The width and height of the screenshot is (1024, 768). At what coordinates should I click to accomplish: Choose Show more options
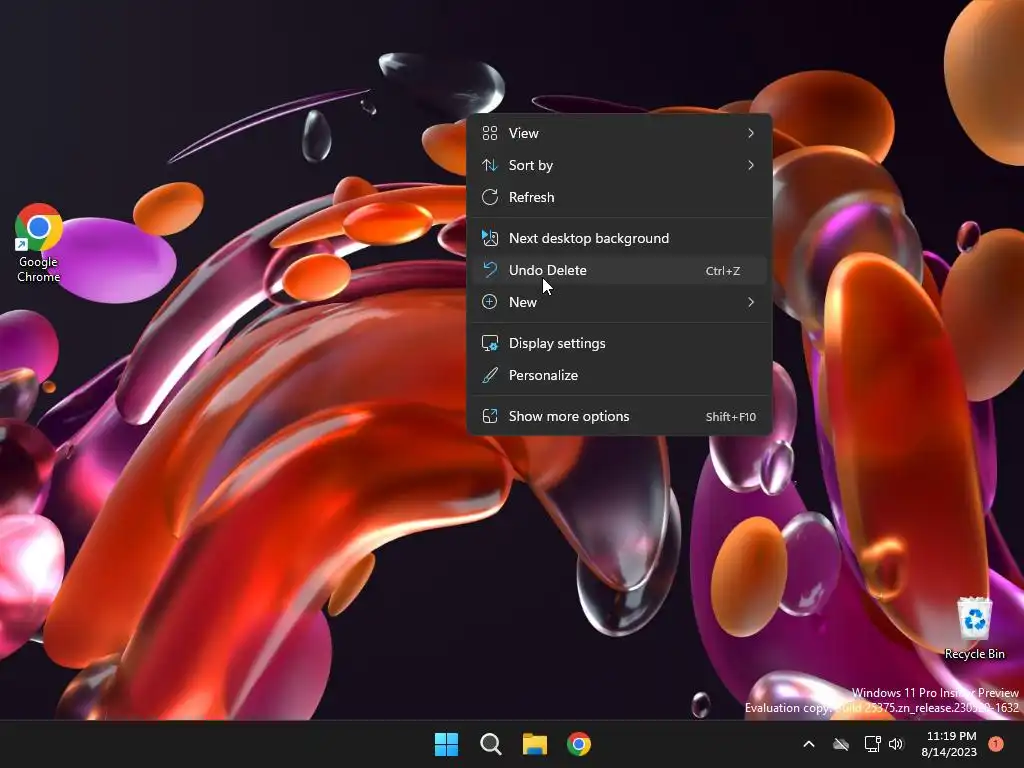pos(619,417)
